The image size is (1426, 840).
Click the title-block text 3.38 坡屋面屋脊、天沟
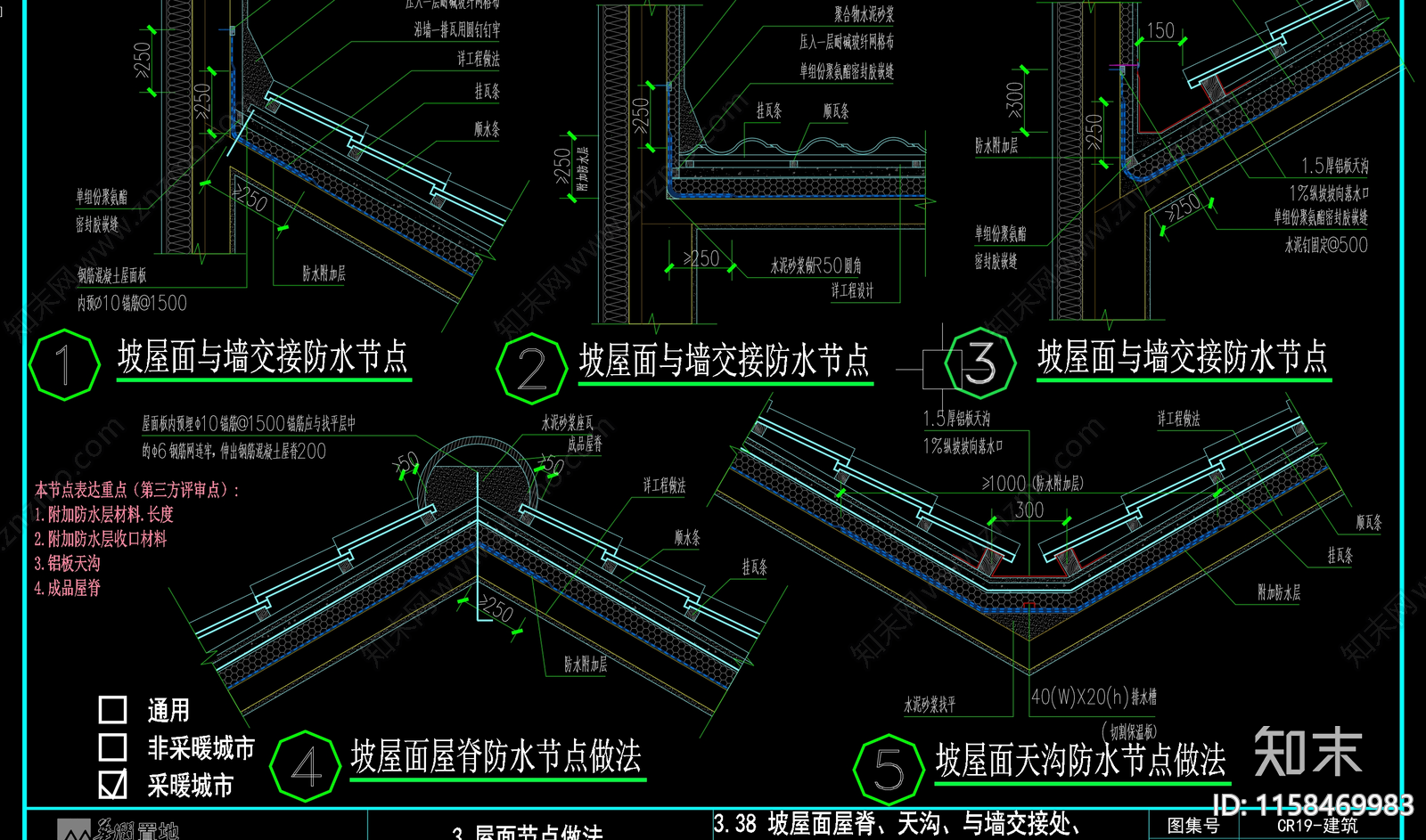(x=898, y=824)
